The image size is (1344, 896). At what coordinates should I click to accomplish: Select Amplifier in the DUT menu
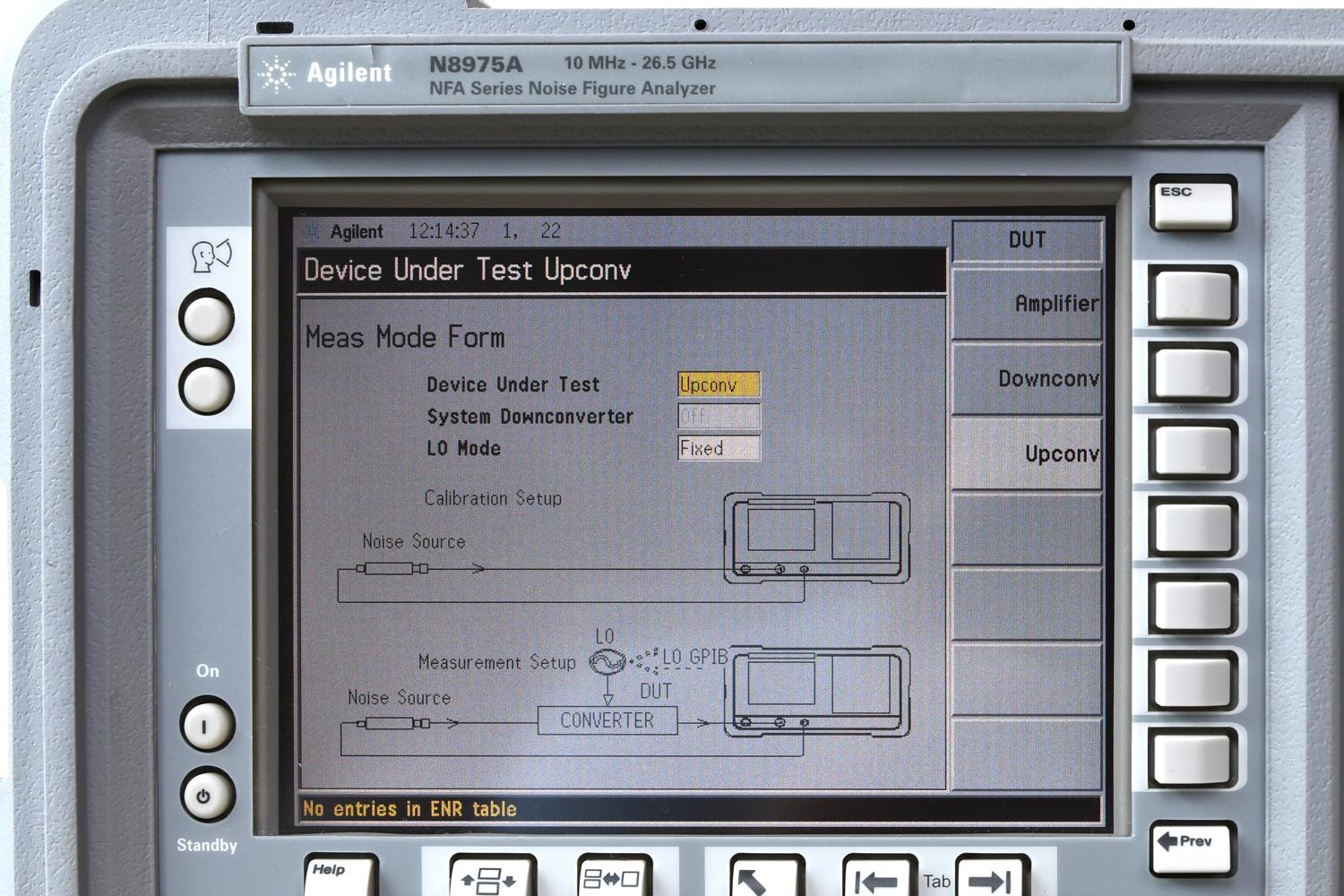(1027, 304)
